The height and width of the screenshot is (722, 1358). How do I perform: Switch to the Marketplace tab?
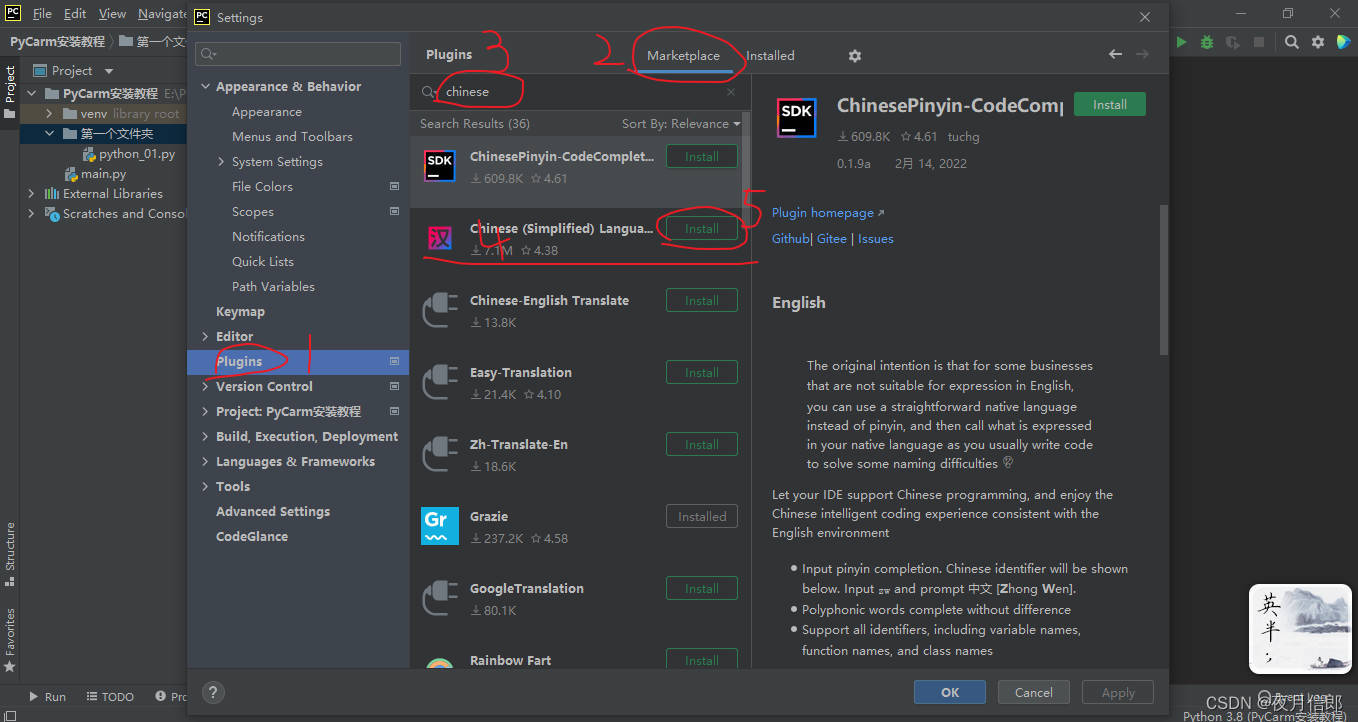683,56
